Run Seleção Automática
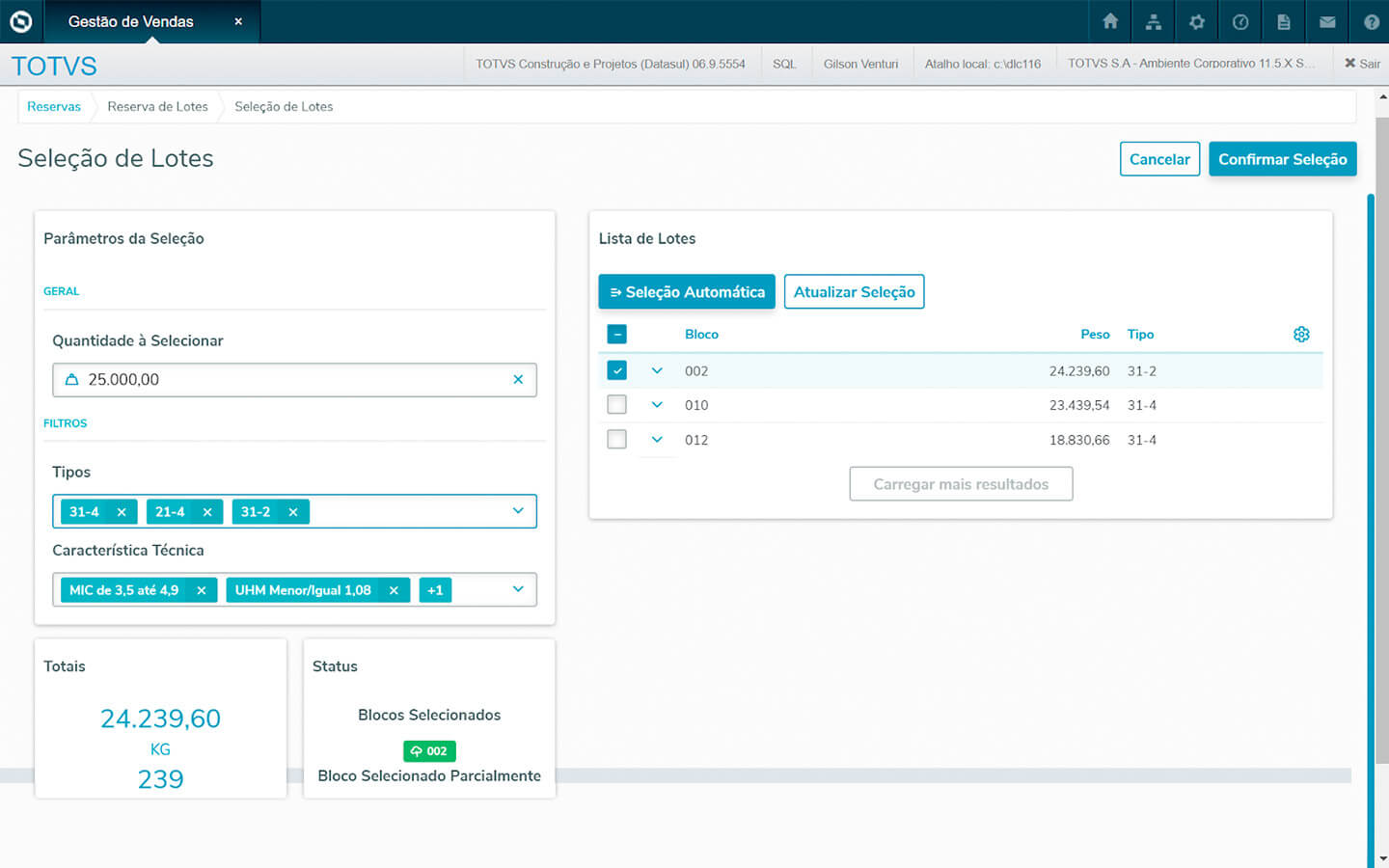The height and width of the screenshot is (868, 1389). coord(686,292)
